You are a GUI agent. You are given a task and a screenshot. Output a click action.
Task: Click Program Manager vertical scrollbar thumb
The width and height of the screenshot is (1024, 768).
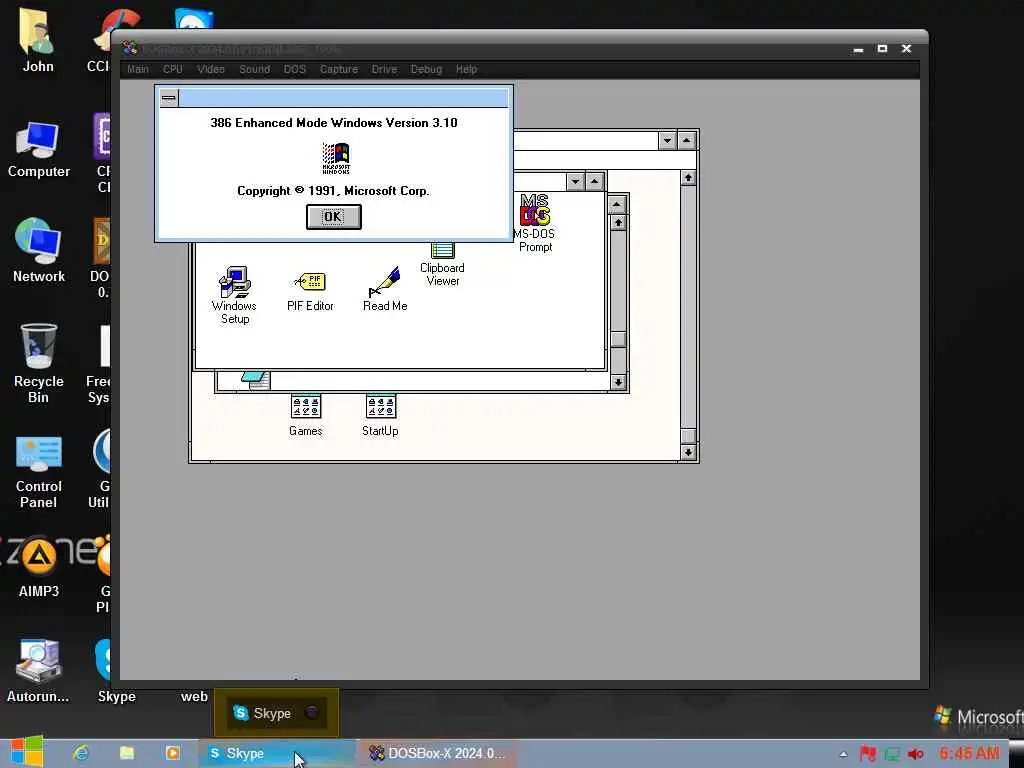[x=688, y=436]
